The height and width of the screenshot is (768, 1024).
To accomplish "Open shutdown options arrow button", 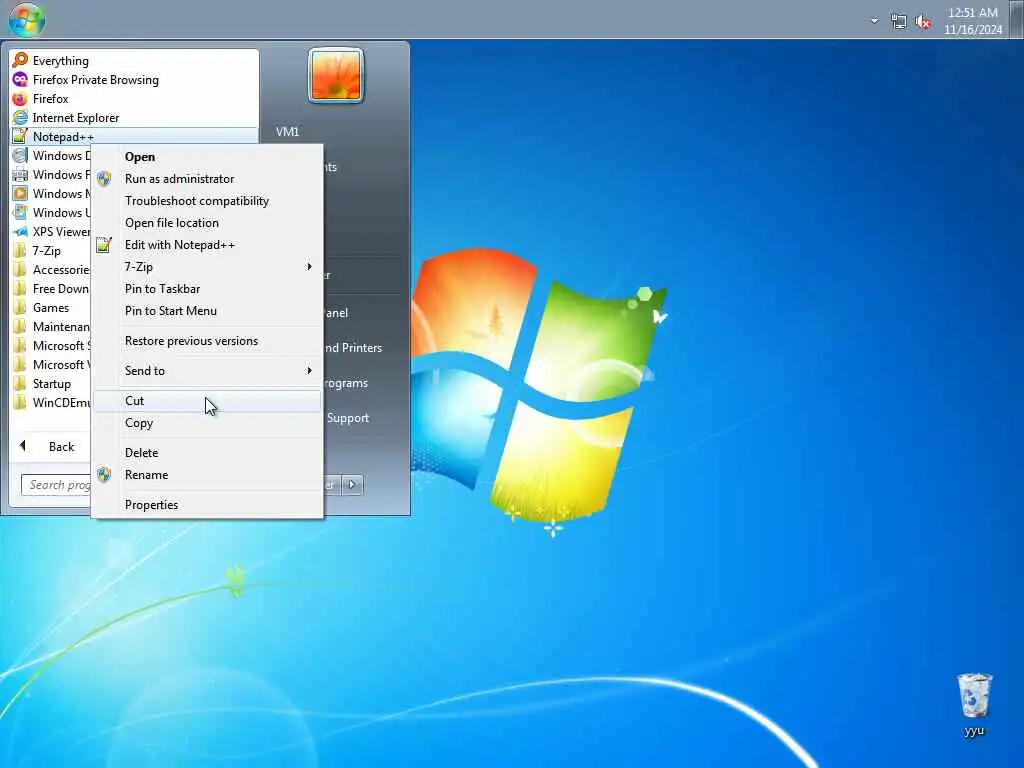I will (352, 485).
